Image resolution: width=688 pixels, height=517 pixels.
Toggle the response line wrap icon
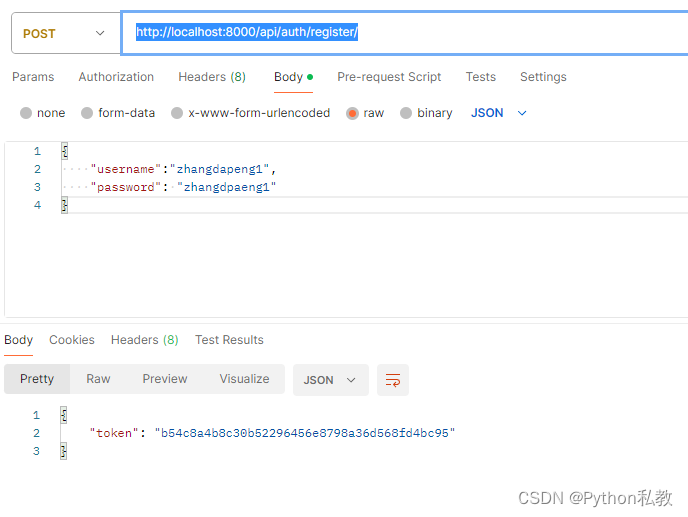click(393, 380)
